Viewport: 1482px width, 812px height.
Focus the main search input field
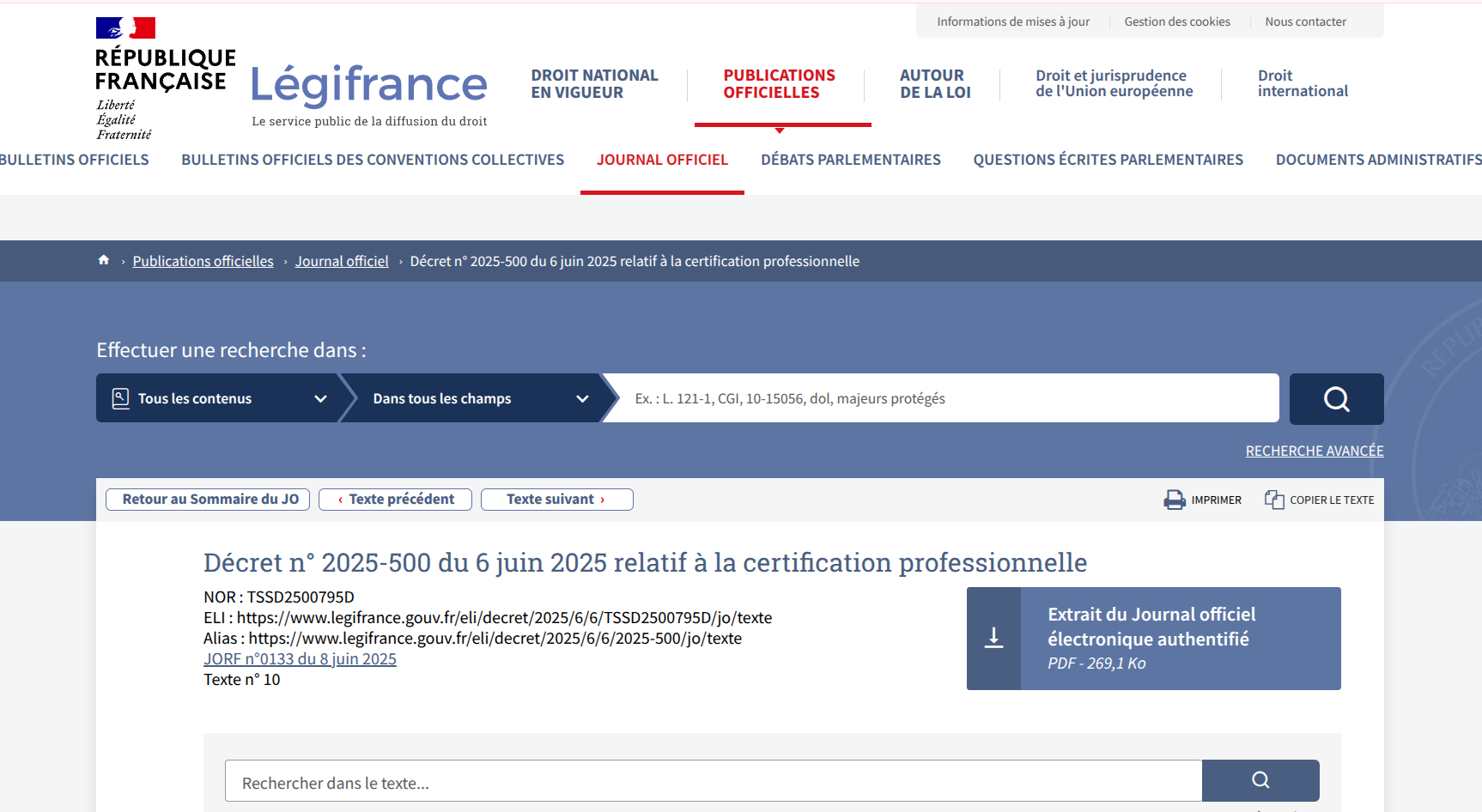tap(944, 398)
